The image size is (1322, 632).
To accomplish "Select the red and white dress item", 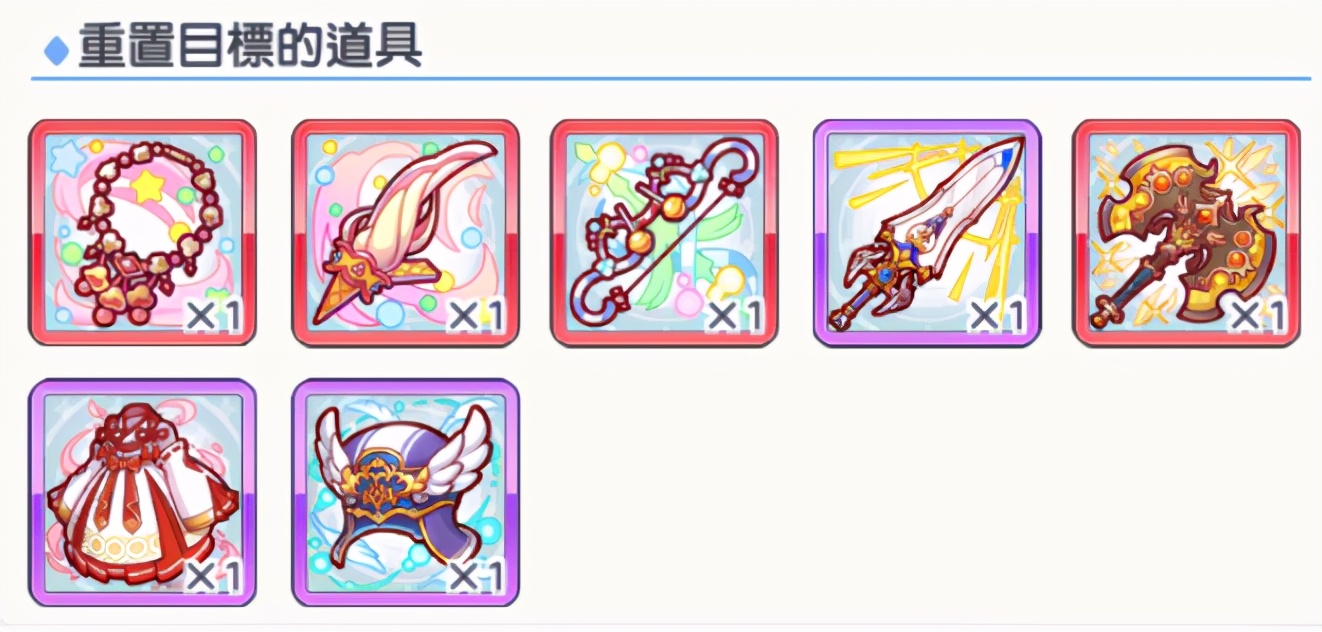I will 142,493.
